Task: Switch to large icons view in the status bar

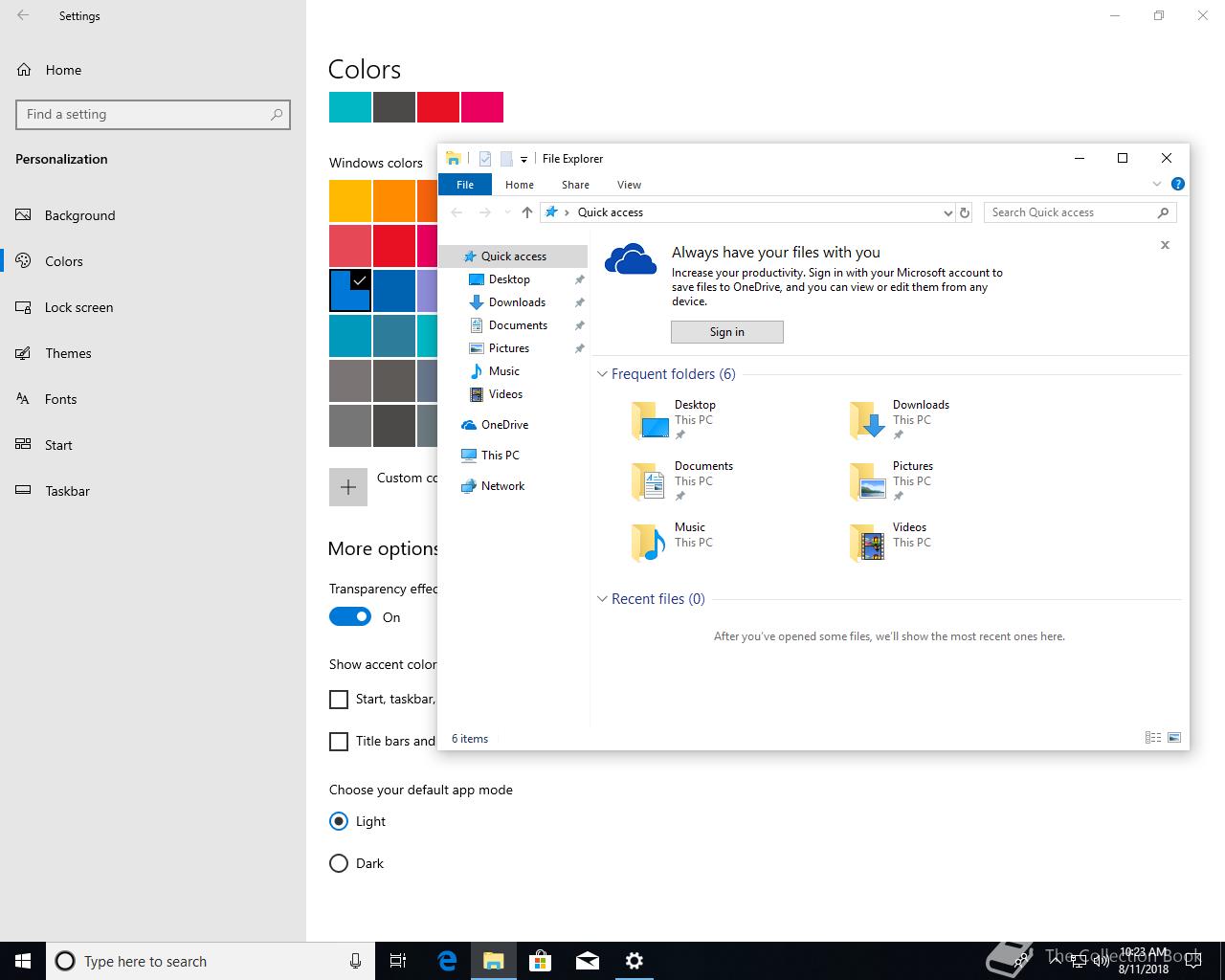Action: coord(1174,738)
